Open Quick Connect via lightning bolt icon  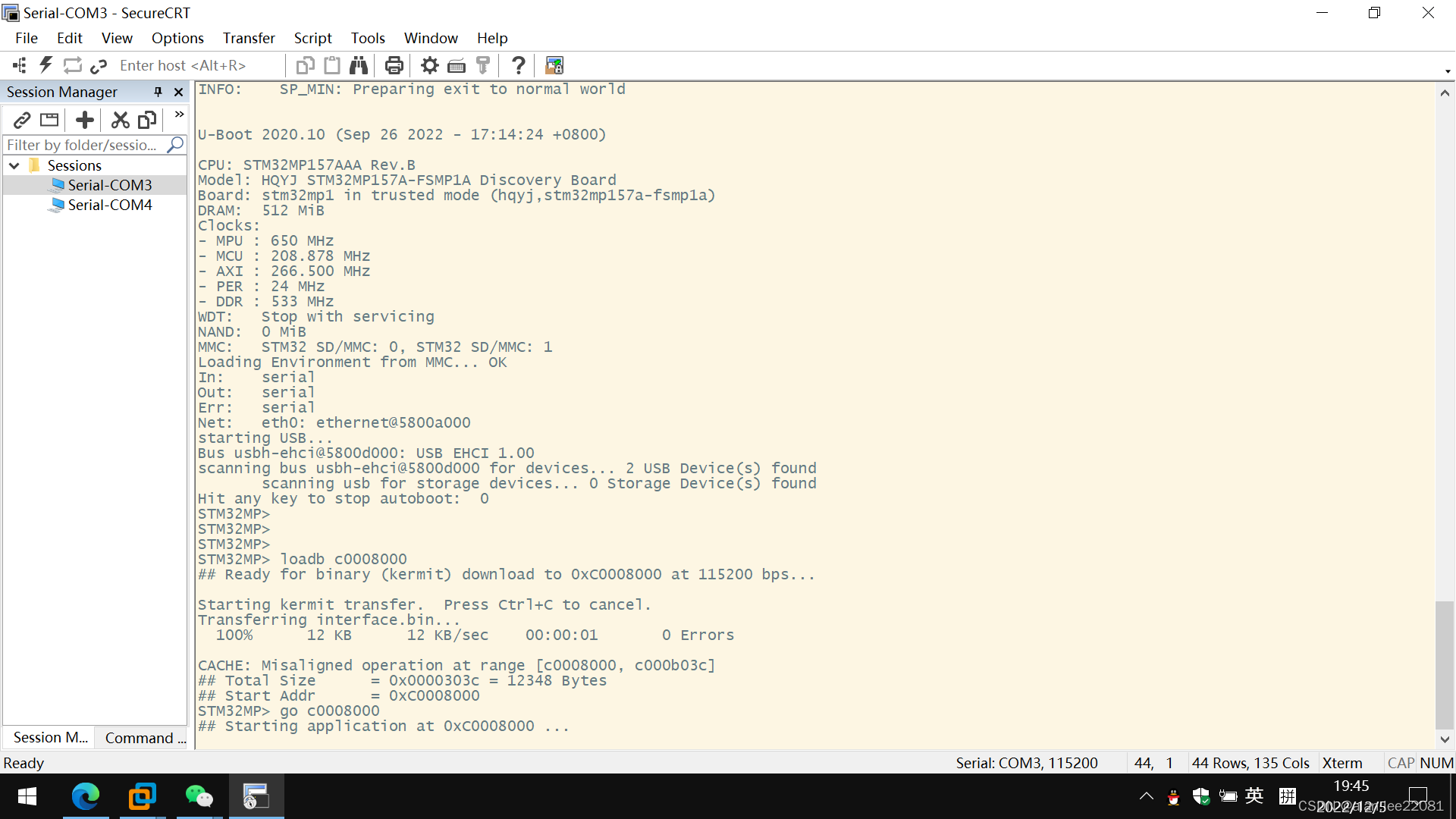(45, 65)
